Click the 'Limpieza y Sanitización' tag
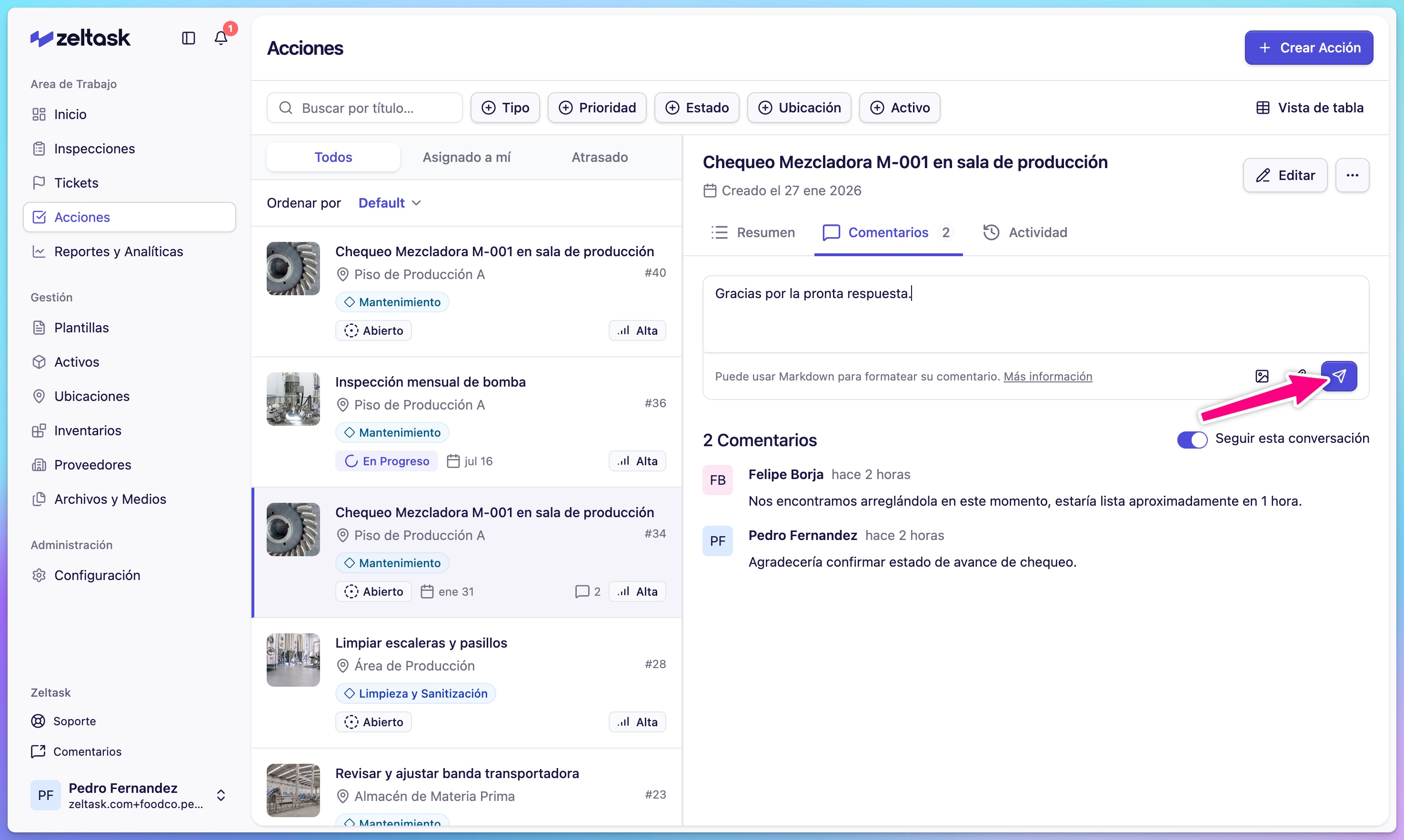Viewport: 1404px width, 840px height. 416,693
